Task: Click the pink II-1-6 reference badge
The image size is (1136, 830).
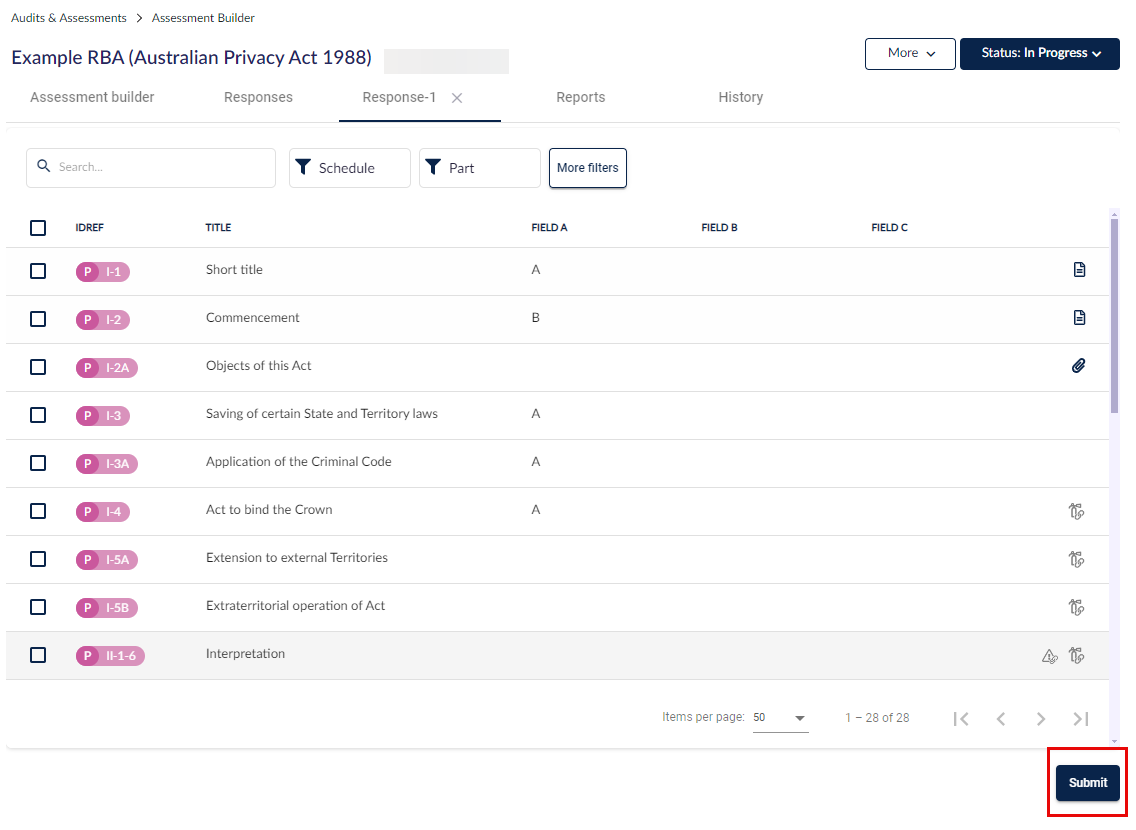Action: click(x=110, y=655)
